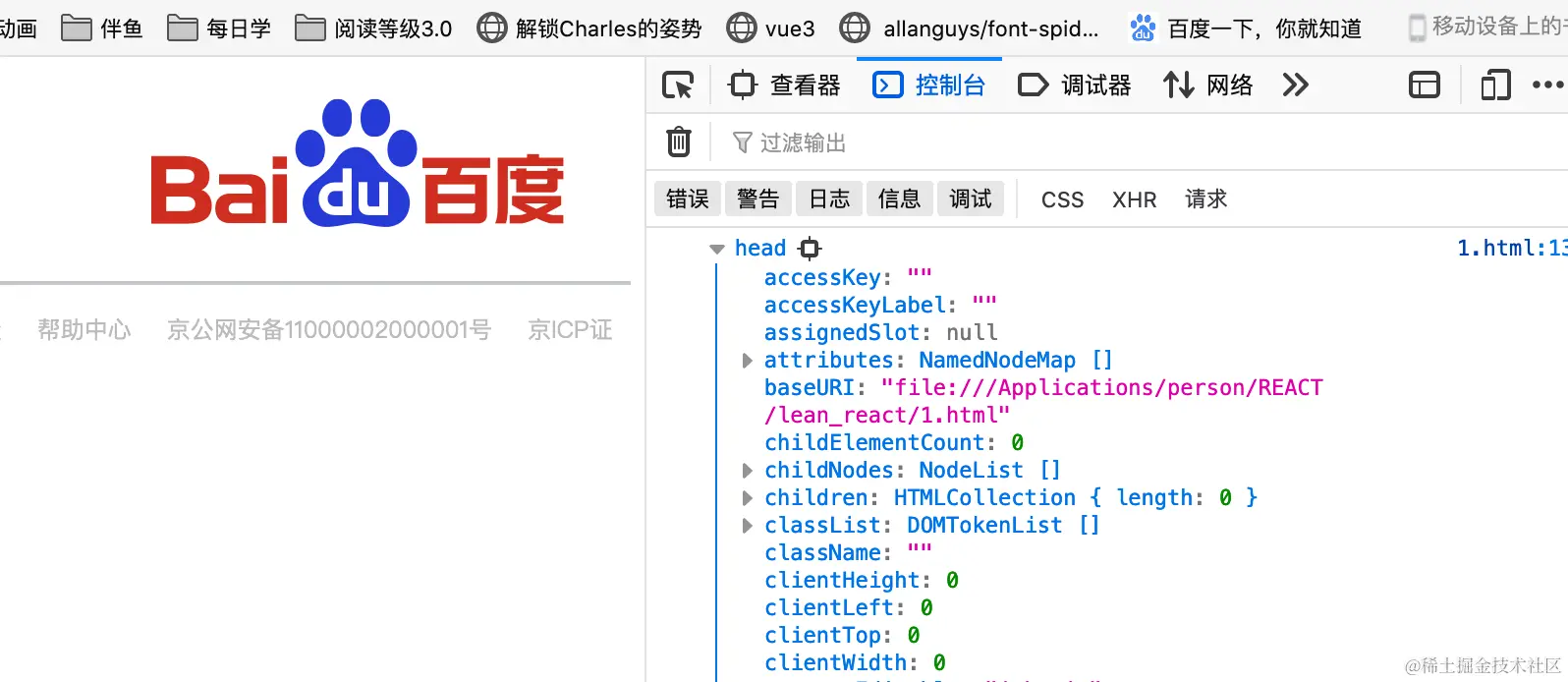Viewport: 1568px width, 682px height.
Task: Expand the attributes NamedNodeMap entry
Action: [x=748, y=361]
